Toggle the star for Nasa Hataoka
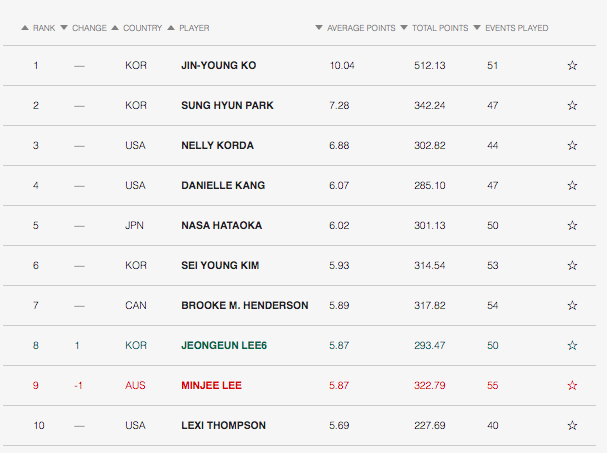 coord(572,226)
